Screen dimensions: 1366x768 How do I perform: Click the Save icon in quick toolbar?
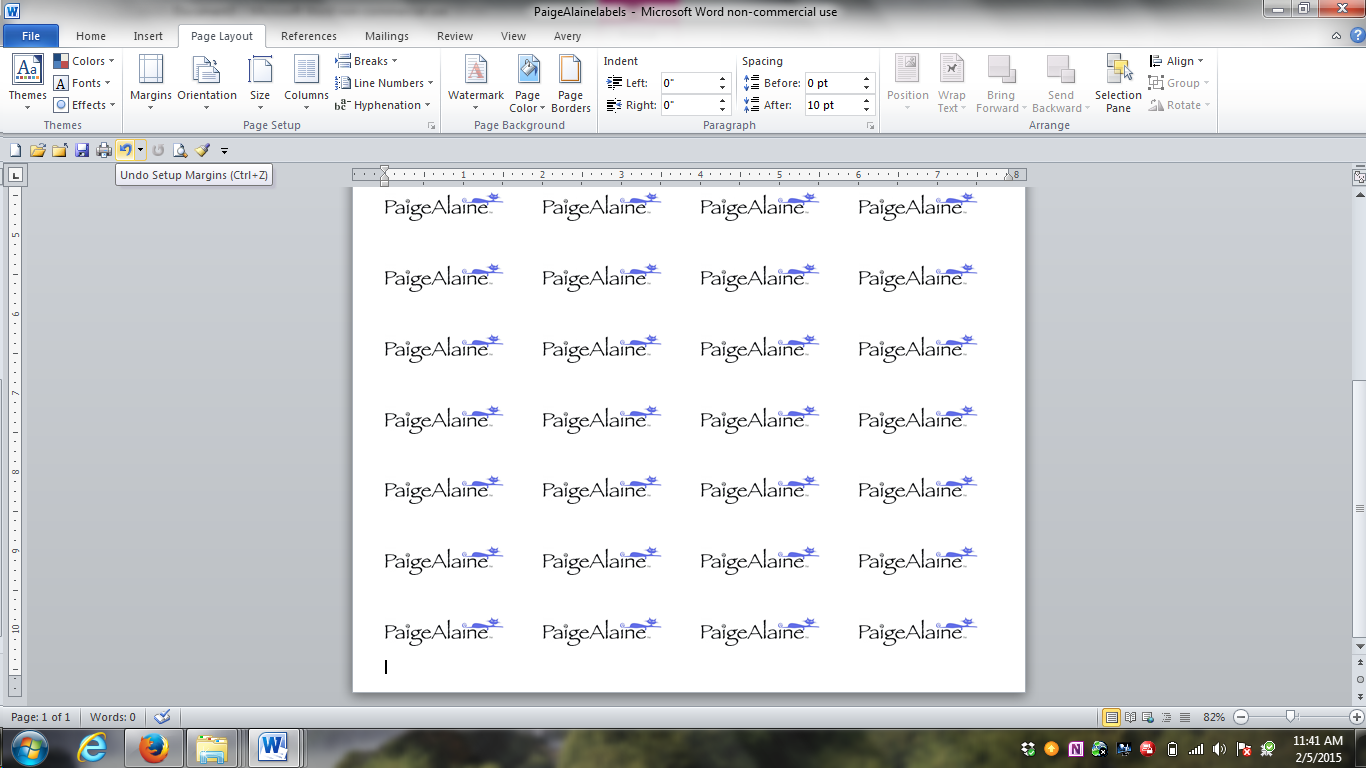click(x=82, y=150)
